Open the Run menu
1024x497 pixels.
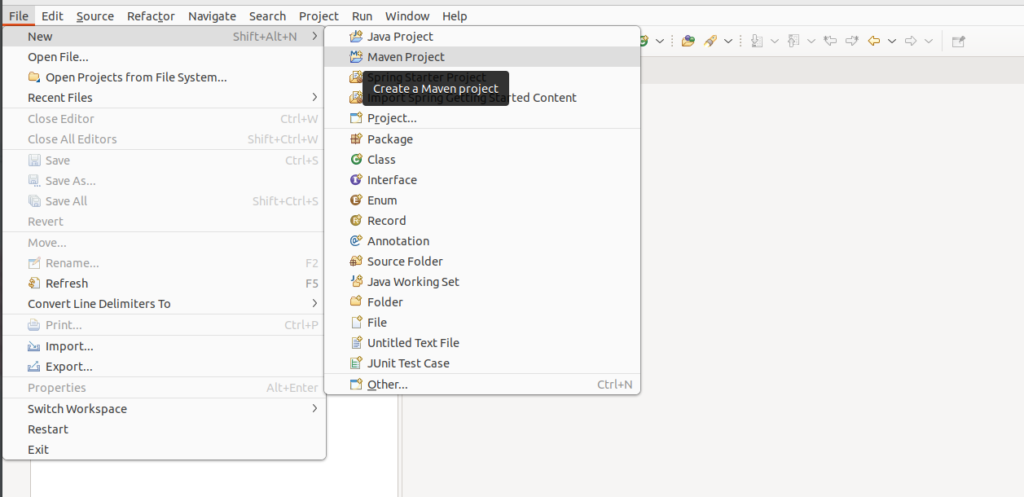[x=362, y=16]
